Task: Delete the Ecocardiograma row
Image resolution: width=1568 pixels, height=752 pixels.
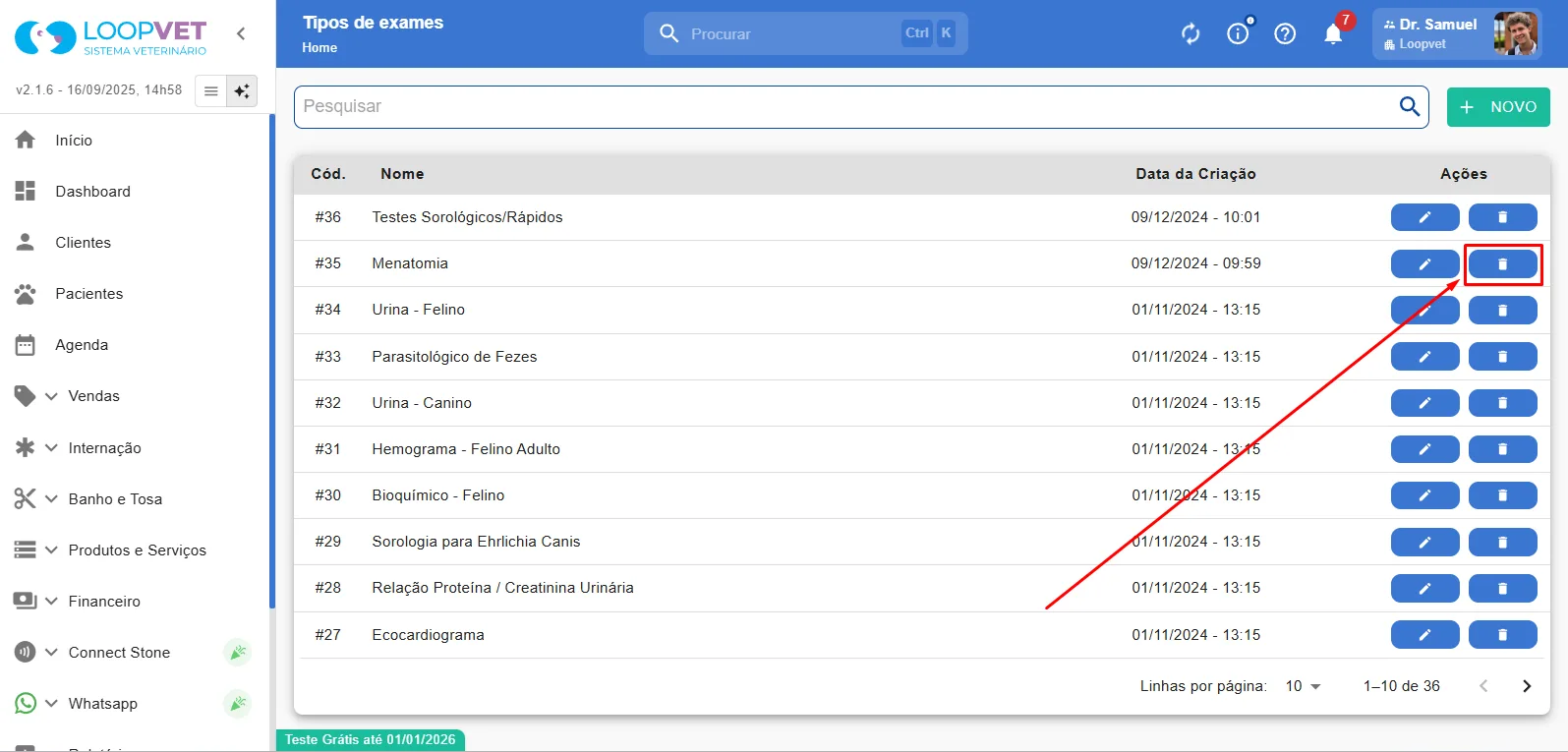Action: point(1502,635)
